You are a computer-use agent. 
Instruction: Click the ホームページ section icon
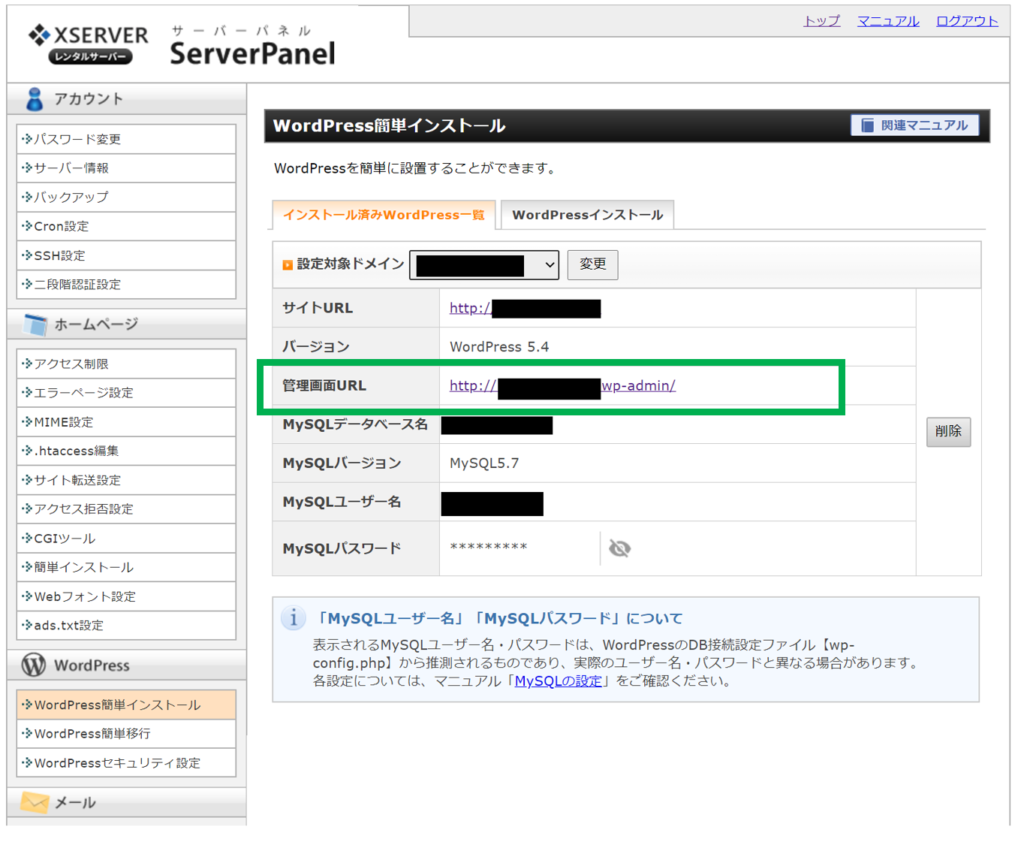tap(37, 324)
